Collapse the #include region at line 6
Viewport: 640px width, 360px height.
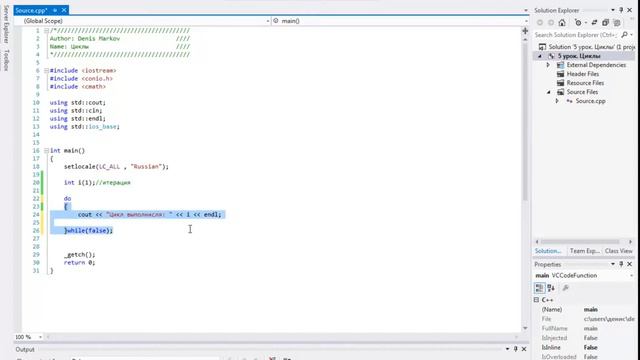click(46, 71)
